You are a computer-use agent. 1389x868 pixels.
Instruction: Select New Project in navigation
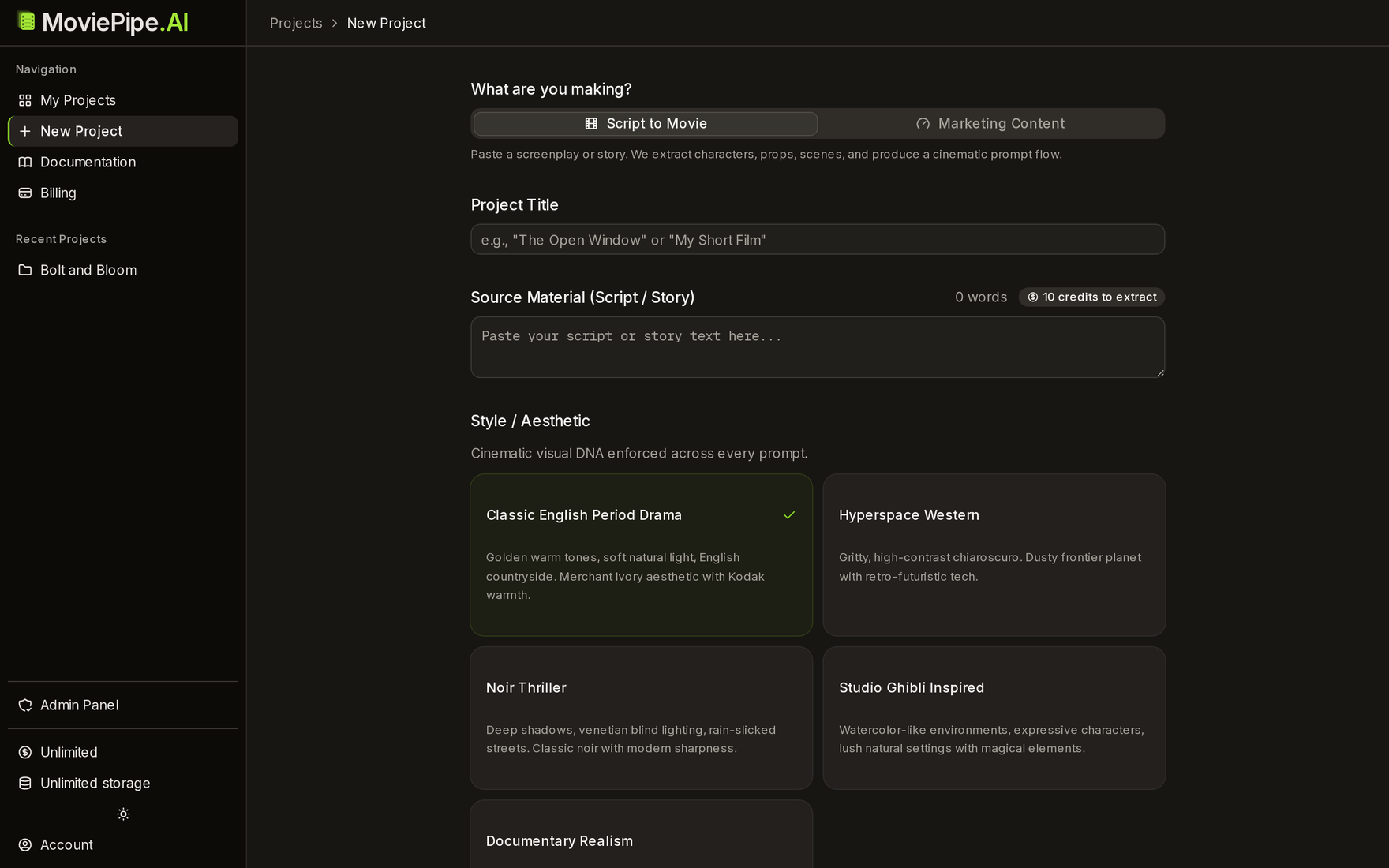[122, 131]
